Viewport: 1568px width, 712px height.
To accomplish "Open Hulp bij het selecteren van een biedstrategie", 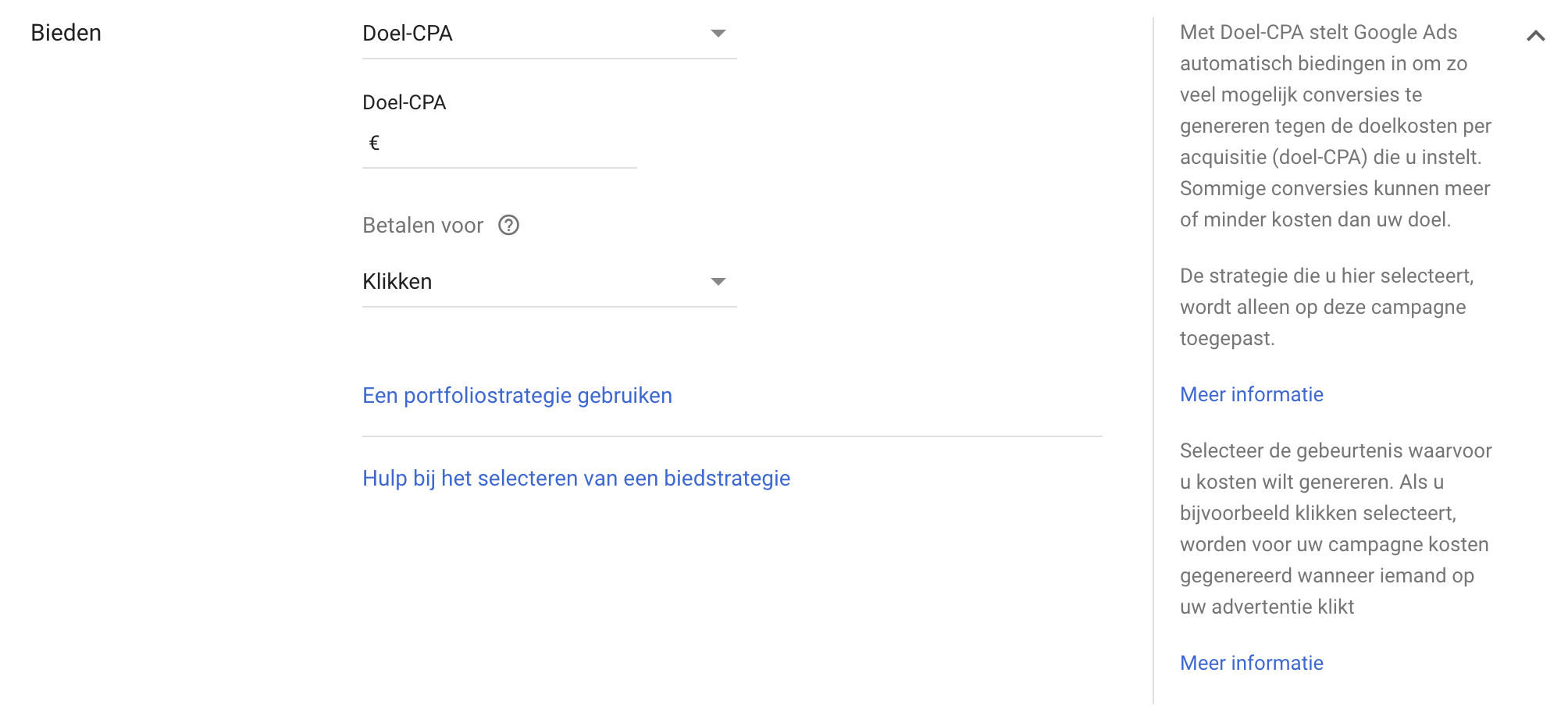I will [x=576, y=479].
